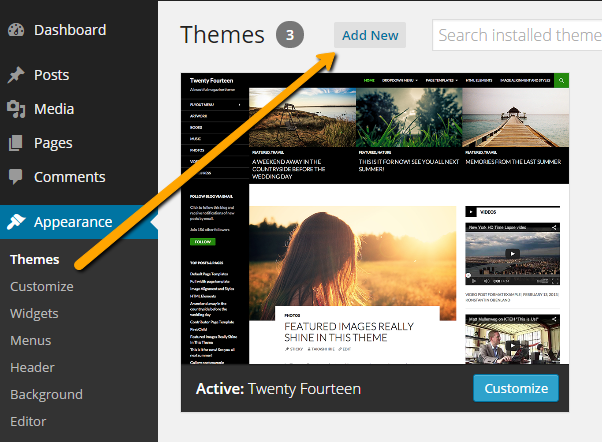
Task: Click the blue Customize button
Action: 516,388
